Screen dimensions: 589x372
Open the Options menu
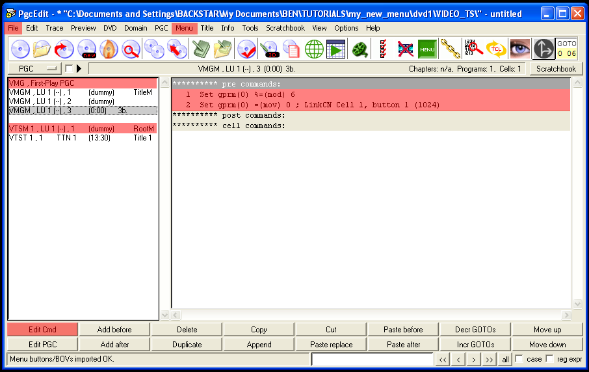(x=346, y=28)
